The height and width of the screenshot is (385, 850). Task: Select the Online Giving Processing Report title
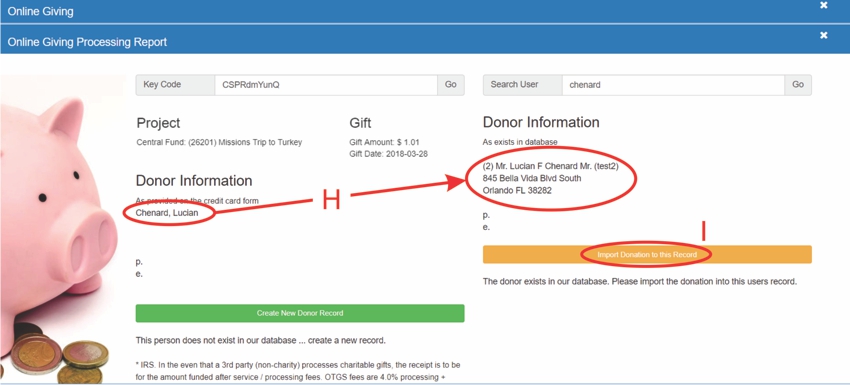coord(87,42)
